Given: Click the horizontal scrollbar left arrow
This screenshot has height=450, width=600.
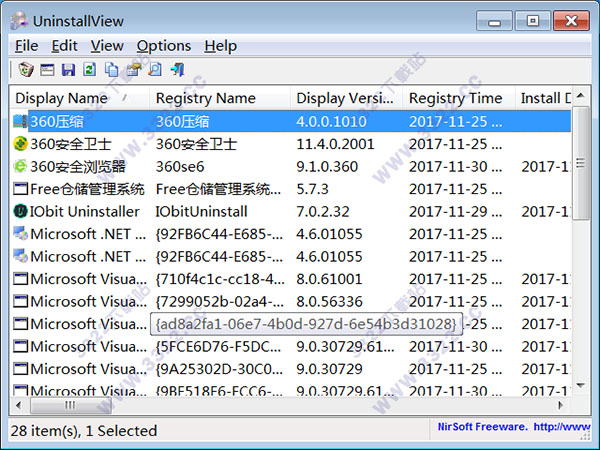Looking at the screenshot, I should coord(18,405).
